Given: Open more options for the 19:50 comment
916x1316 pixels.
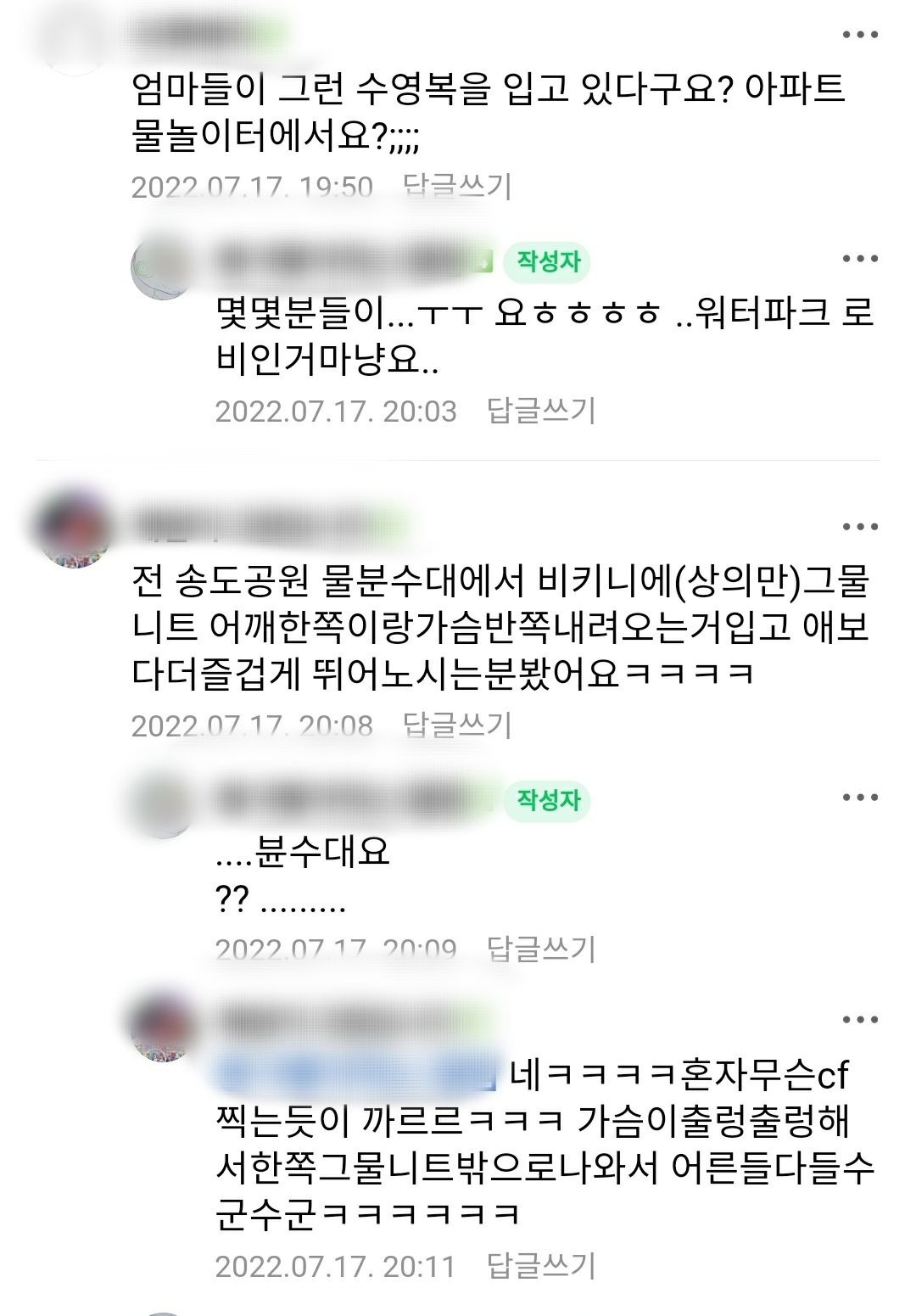Looking at the screenshot, I should (x=860, y=36).
